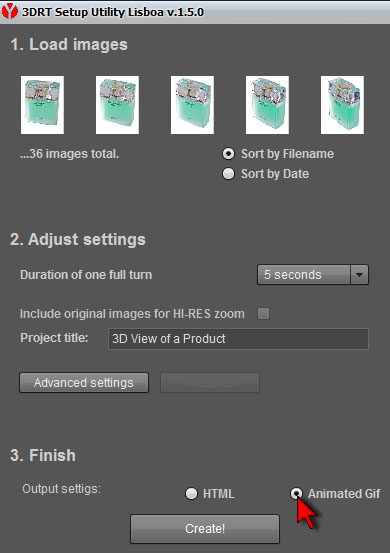Select Animated Gif output radio button

click(x=296, y=493)
